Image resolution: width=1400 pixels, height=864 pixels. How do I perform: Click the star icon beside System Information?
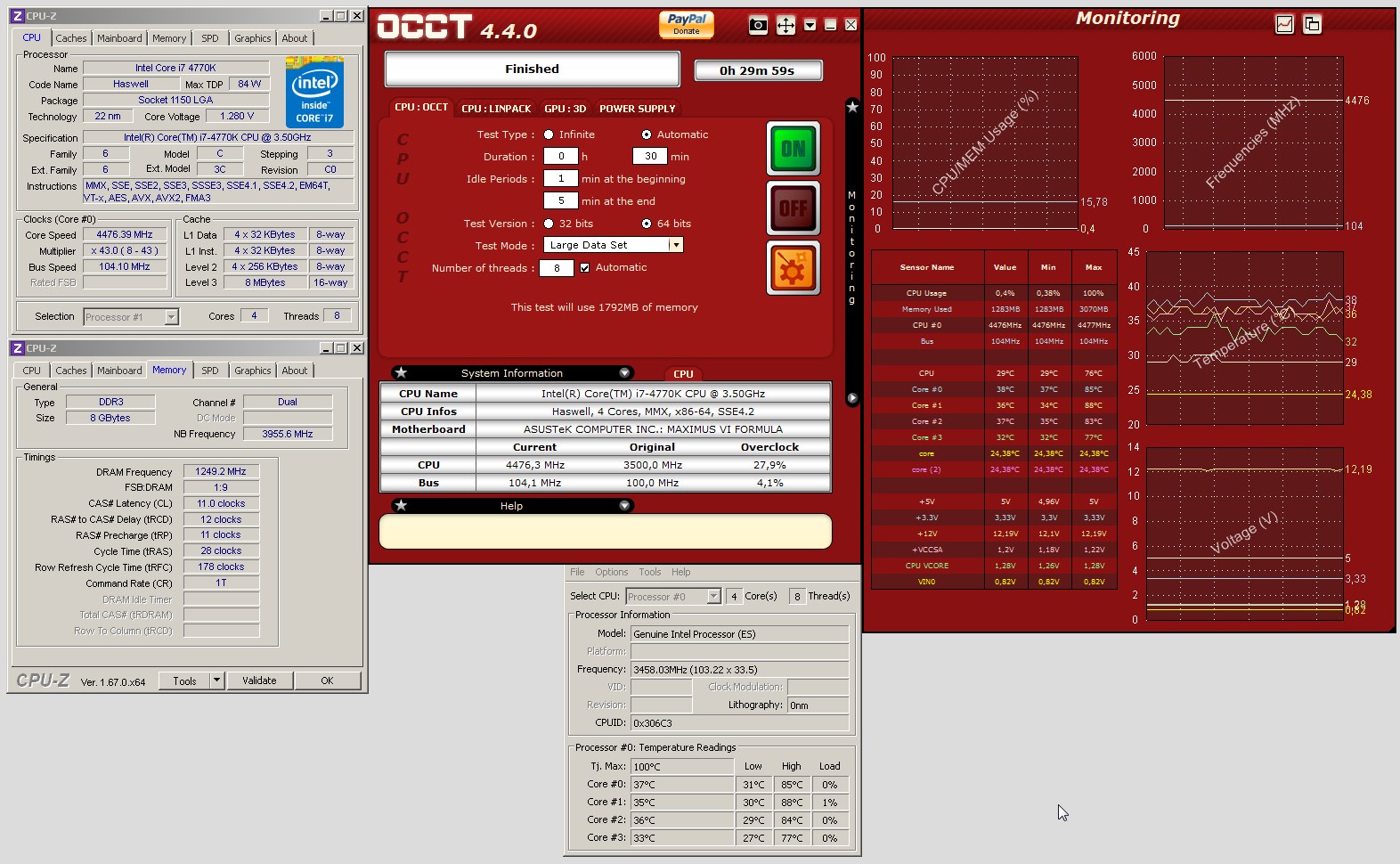click(401, 372)
